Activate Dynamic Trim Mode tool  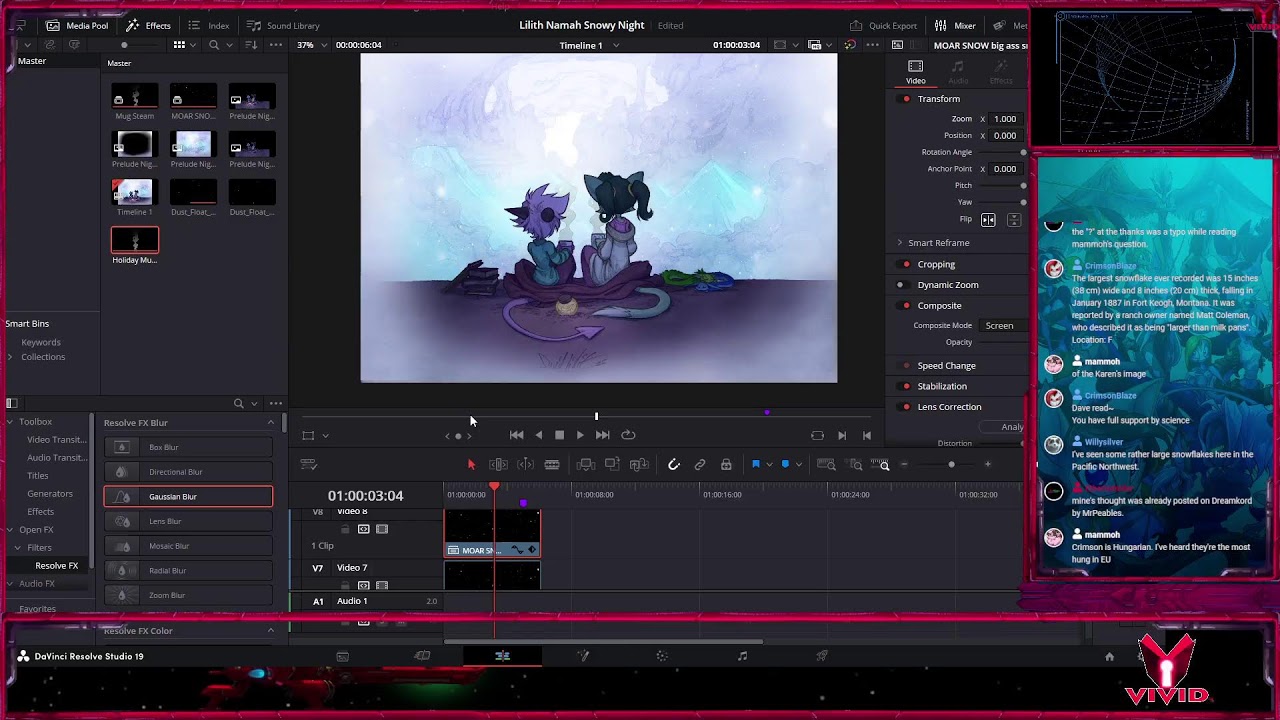click(x=525, y=464)
